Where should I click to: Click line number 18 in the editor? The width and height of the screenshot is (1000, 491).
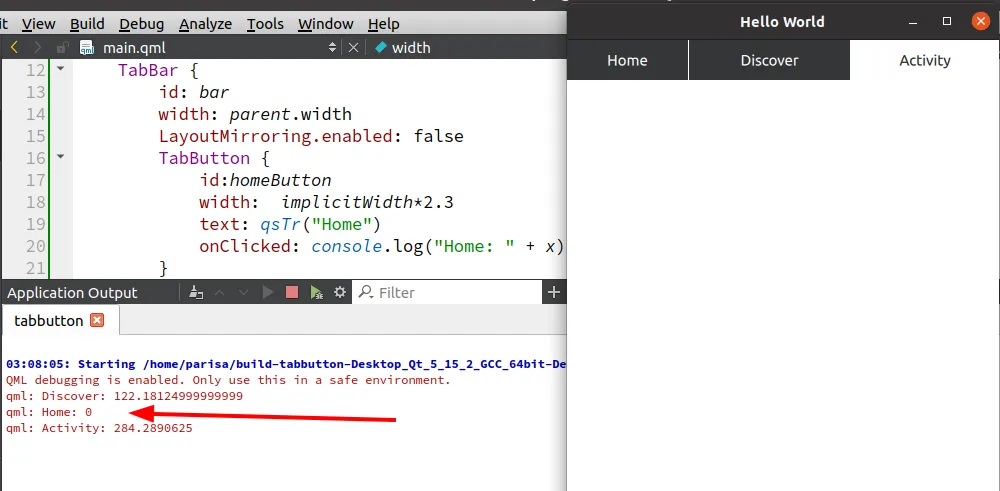36,202
